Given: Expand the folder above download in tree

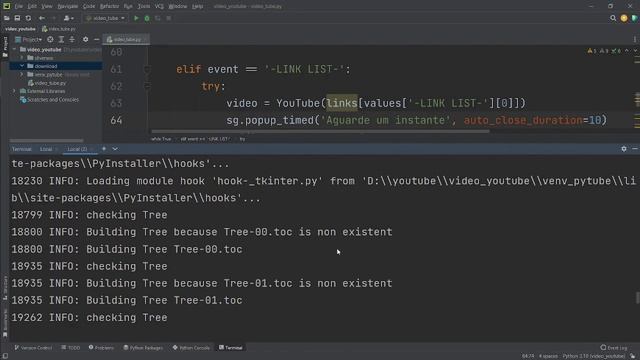Looking at the screenshot, I should [x=22, y=58].
